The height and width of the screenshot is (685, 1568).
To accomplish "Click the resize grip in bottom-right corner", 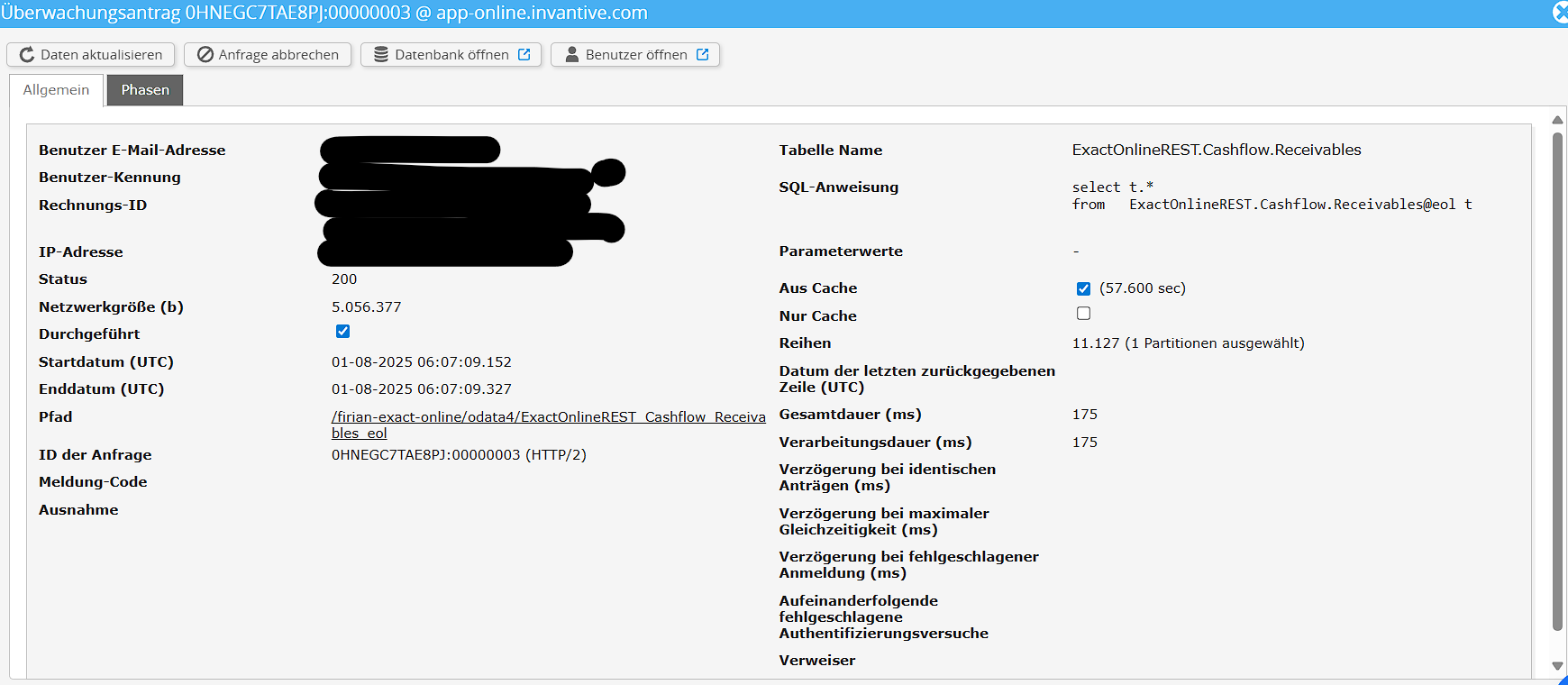I will coord(1562,680).
